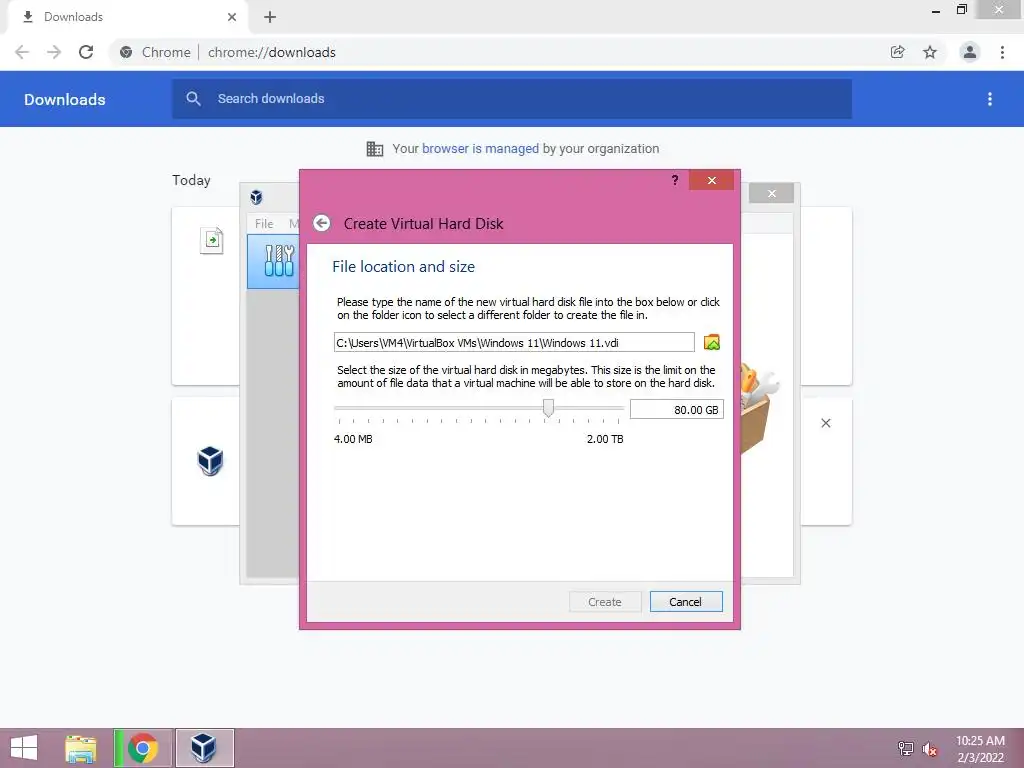Open the 'browser is managed' link
Screen dimensions: 1024x768
(480, 148)
